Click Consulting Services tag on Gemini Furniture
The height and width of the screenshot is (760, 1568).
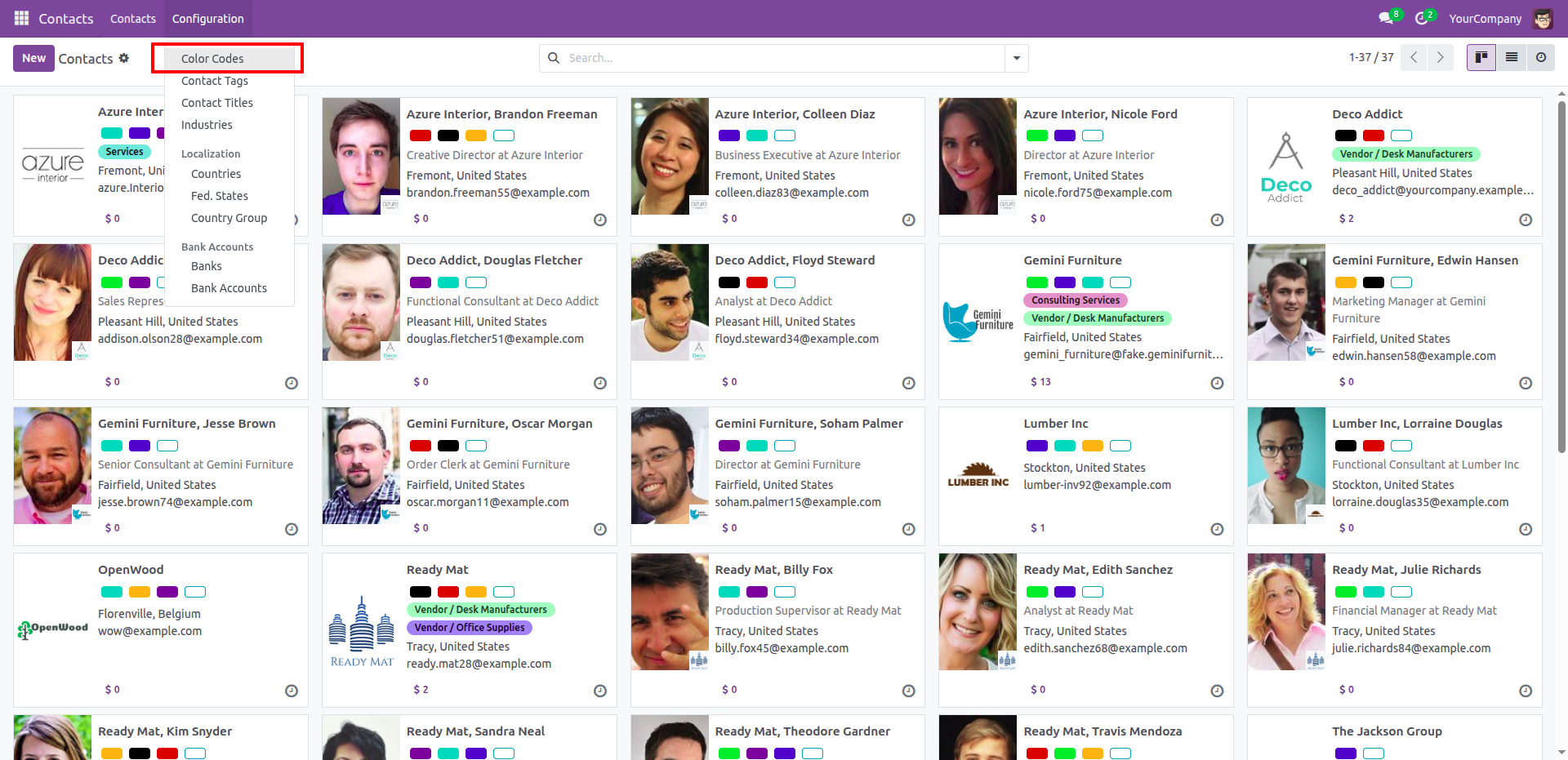[x=1076, y=300]
